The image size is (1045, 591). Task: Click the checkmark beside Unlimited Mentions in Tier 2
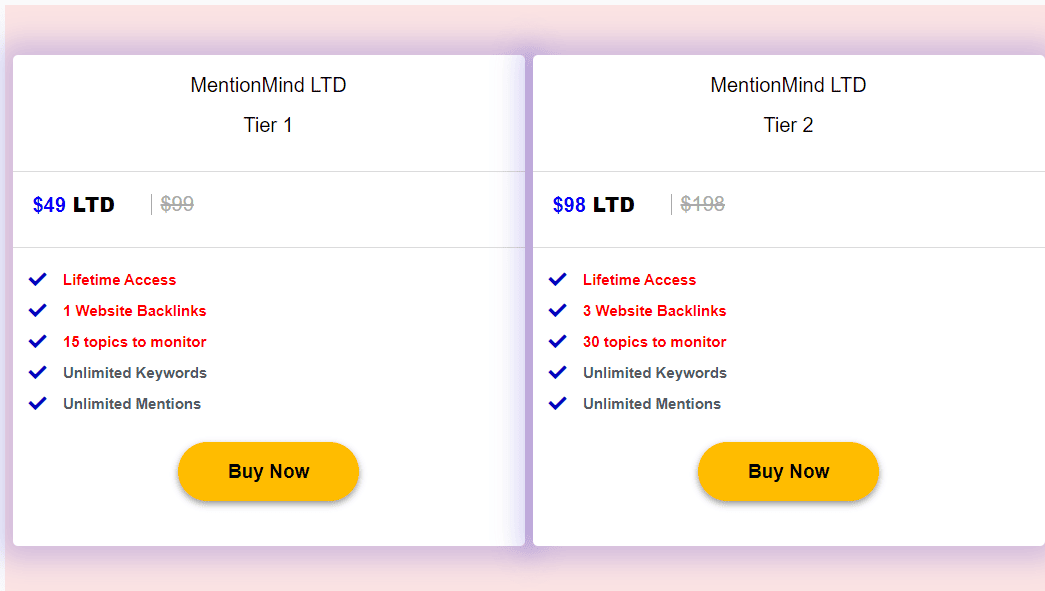click(x=558, y=403)
